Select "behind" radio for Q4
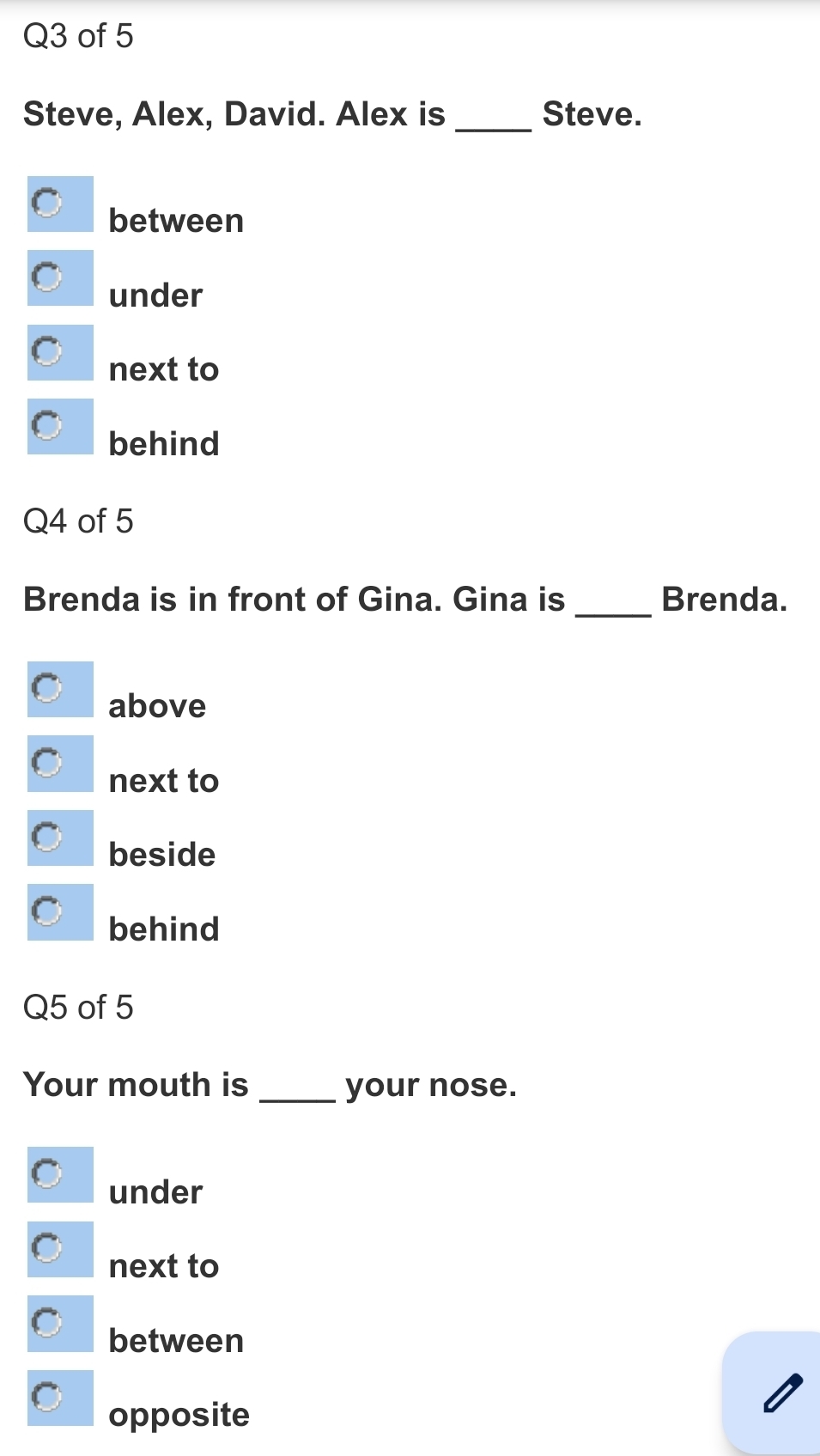The image size is (820, 1456). point(47,911)
